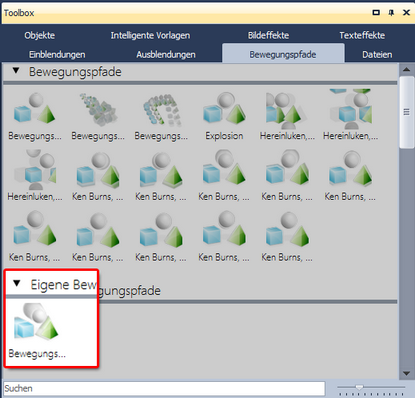415x398 pixels.
Task: Click the pin icon in Toolbox title bar
Action: 391,13
